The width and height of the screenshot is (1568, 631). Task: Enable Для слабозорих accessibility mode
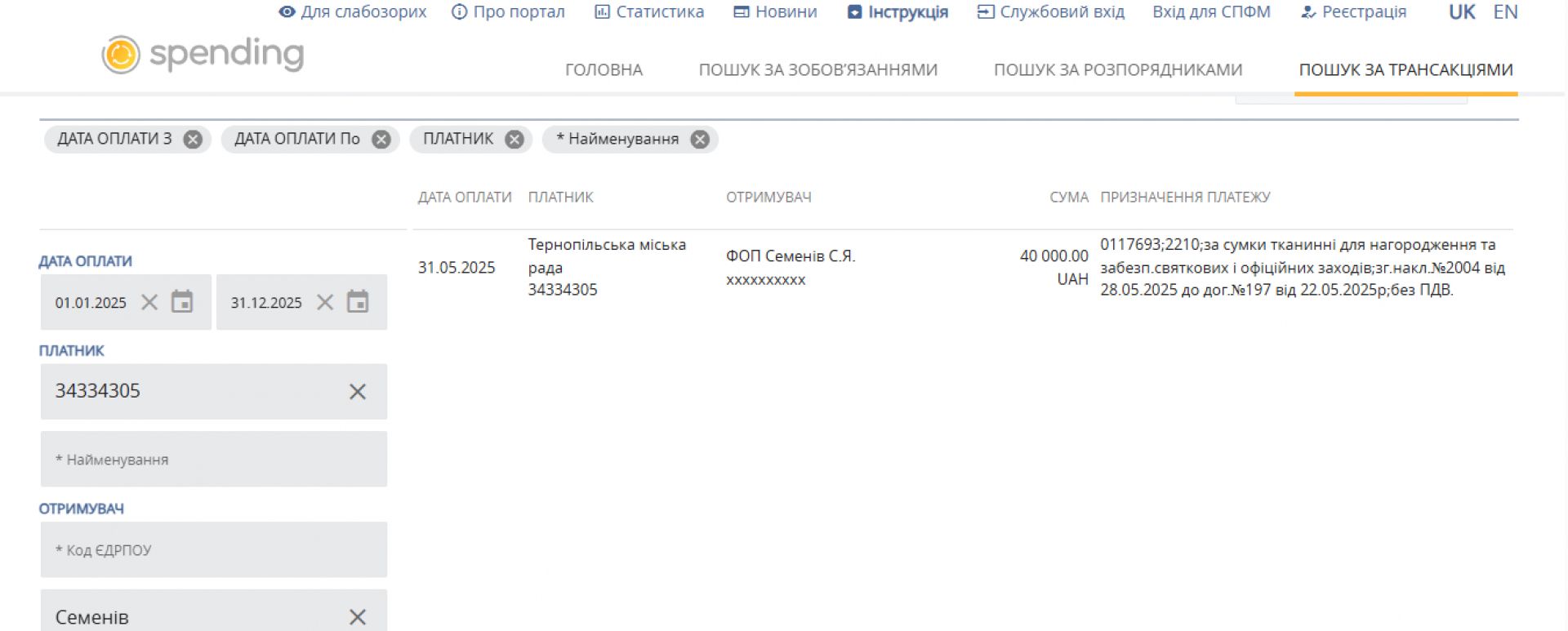click(x=353, y=12)
